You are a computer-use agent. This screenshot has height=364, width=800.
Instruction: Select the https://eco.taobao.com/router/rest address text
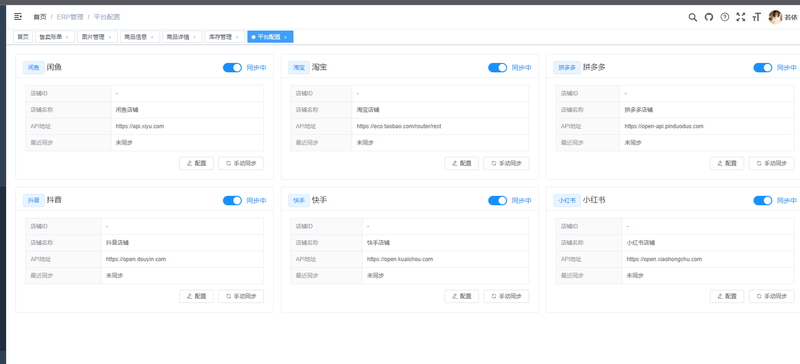coord(399,126)
